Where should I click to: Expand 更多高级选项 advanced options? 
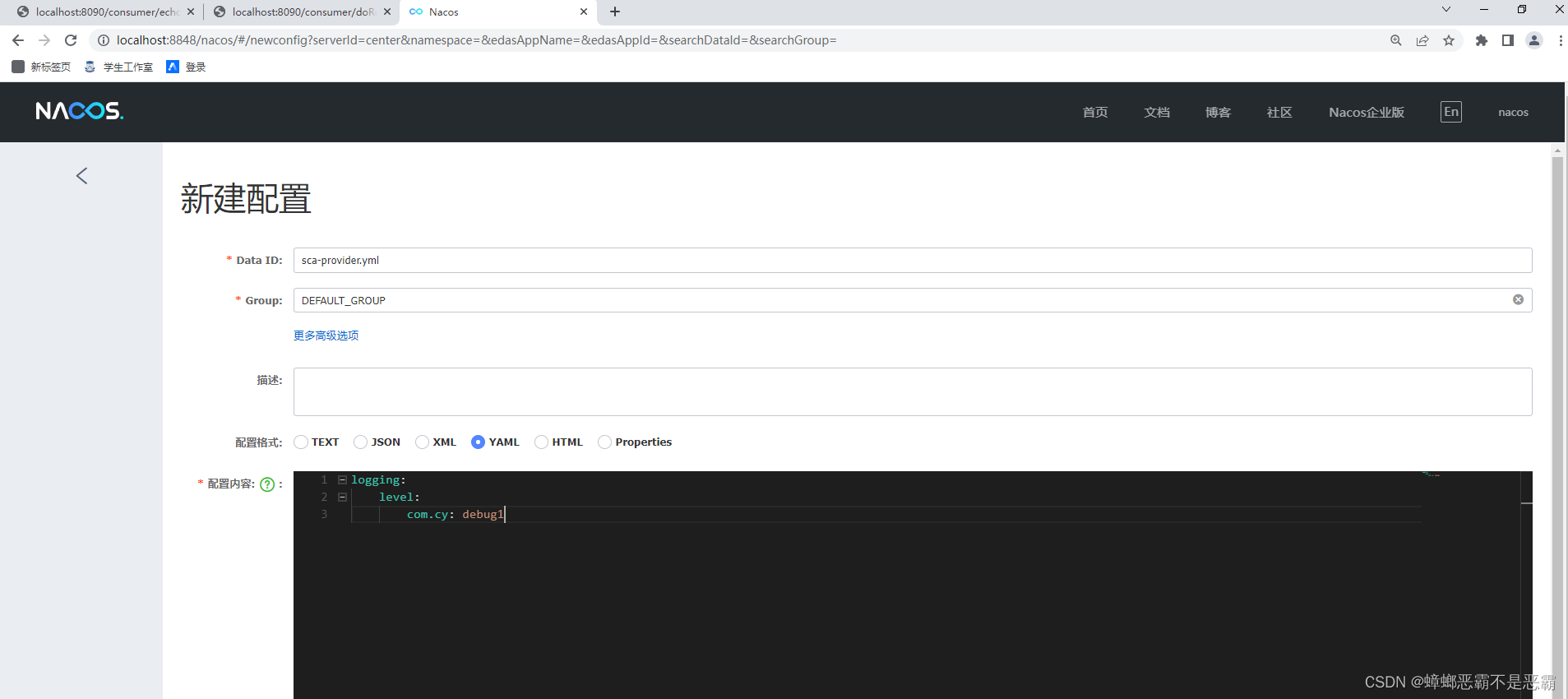click(x=326, y=335)
